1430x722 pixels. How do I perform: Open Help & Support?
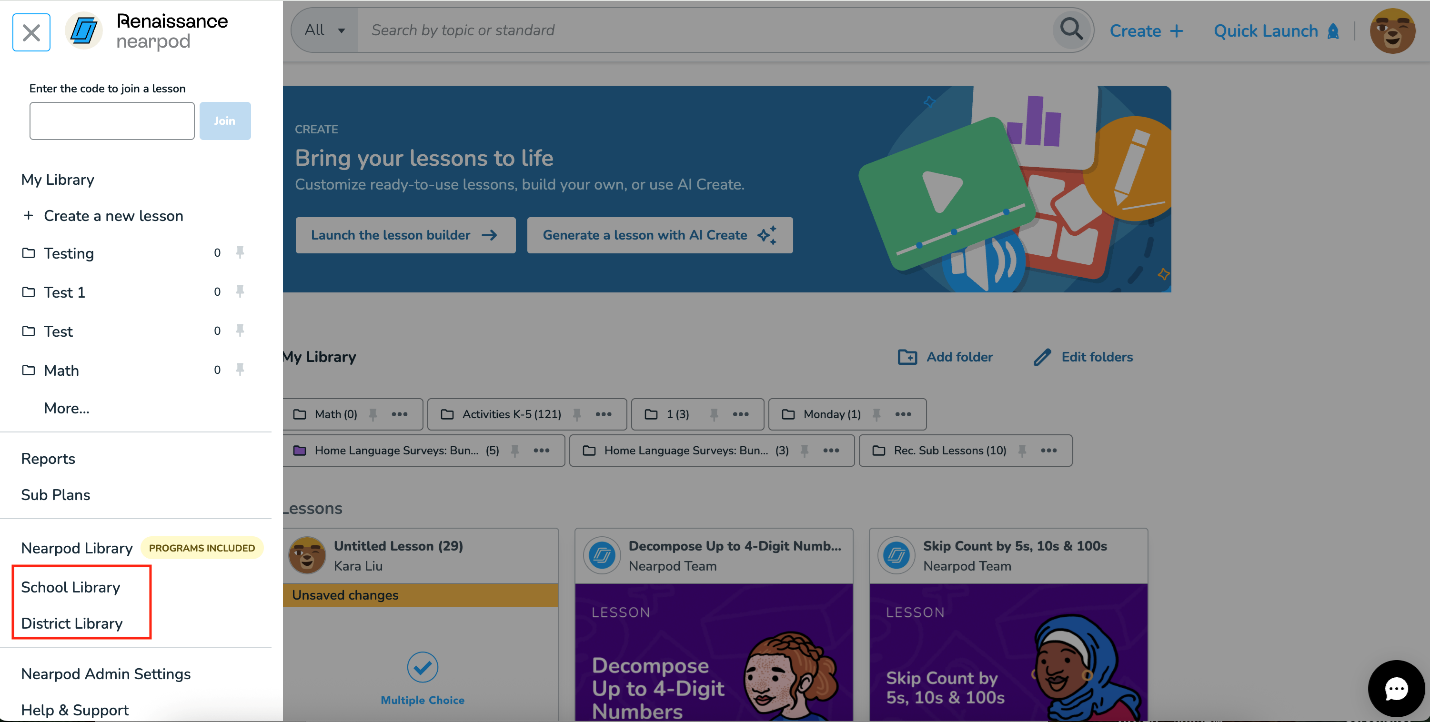click(75, 710)
